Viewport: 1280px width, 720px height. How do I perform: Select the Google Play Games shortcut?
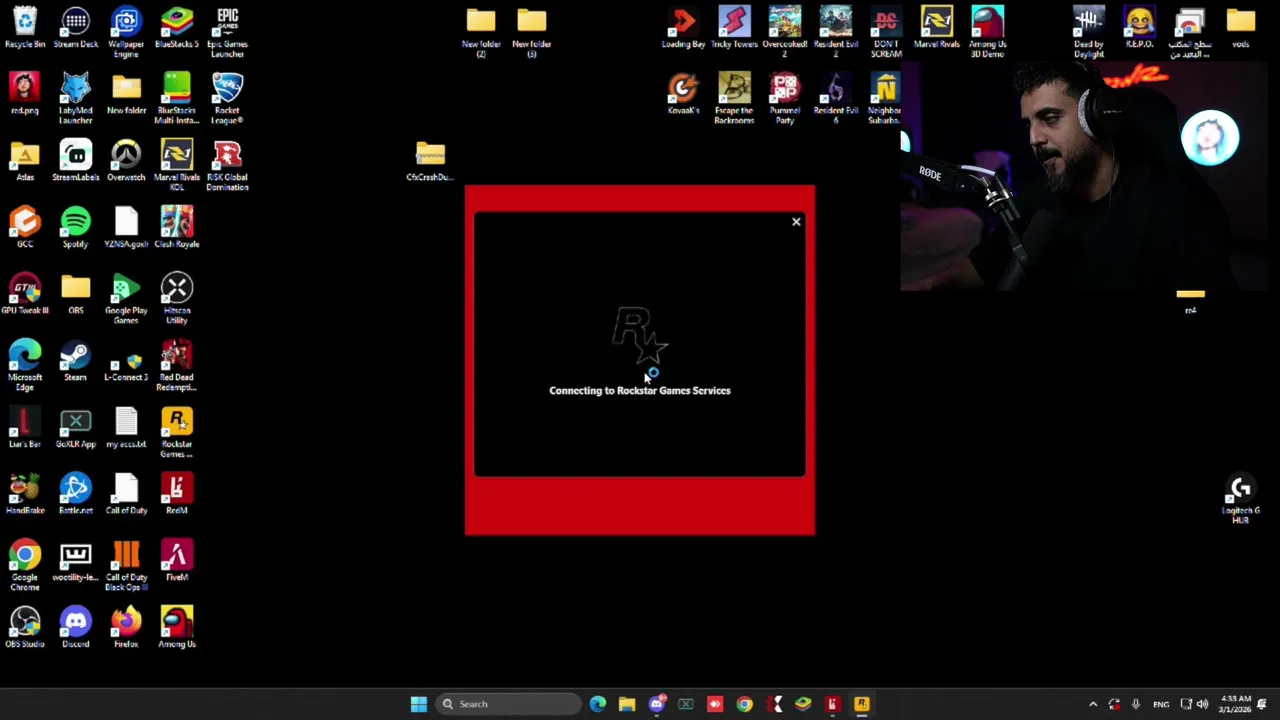126,300
